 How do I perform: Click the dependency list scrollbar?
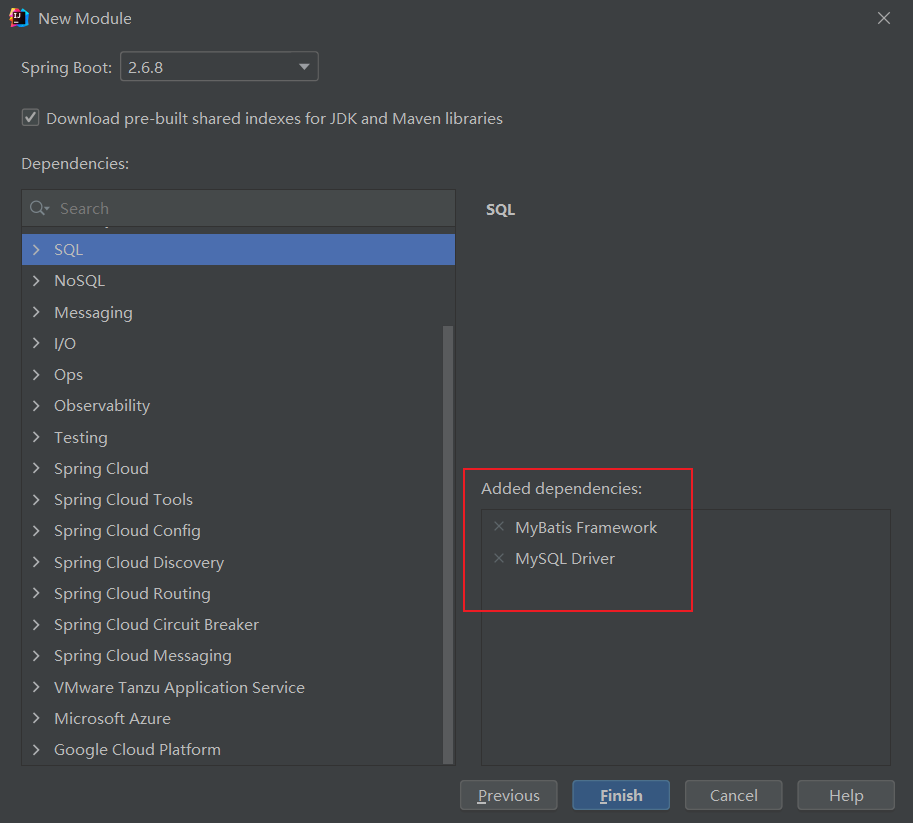coord(448,544)
